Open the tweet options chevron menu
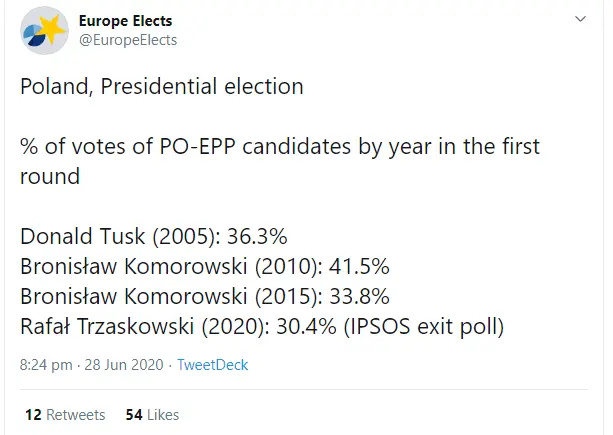 (581, 21)
